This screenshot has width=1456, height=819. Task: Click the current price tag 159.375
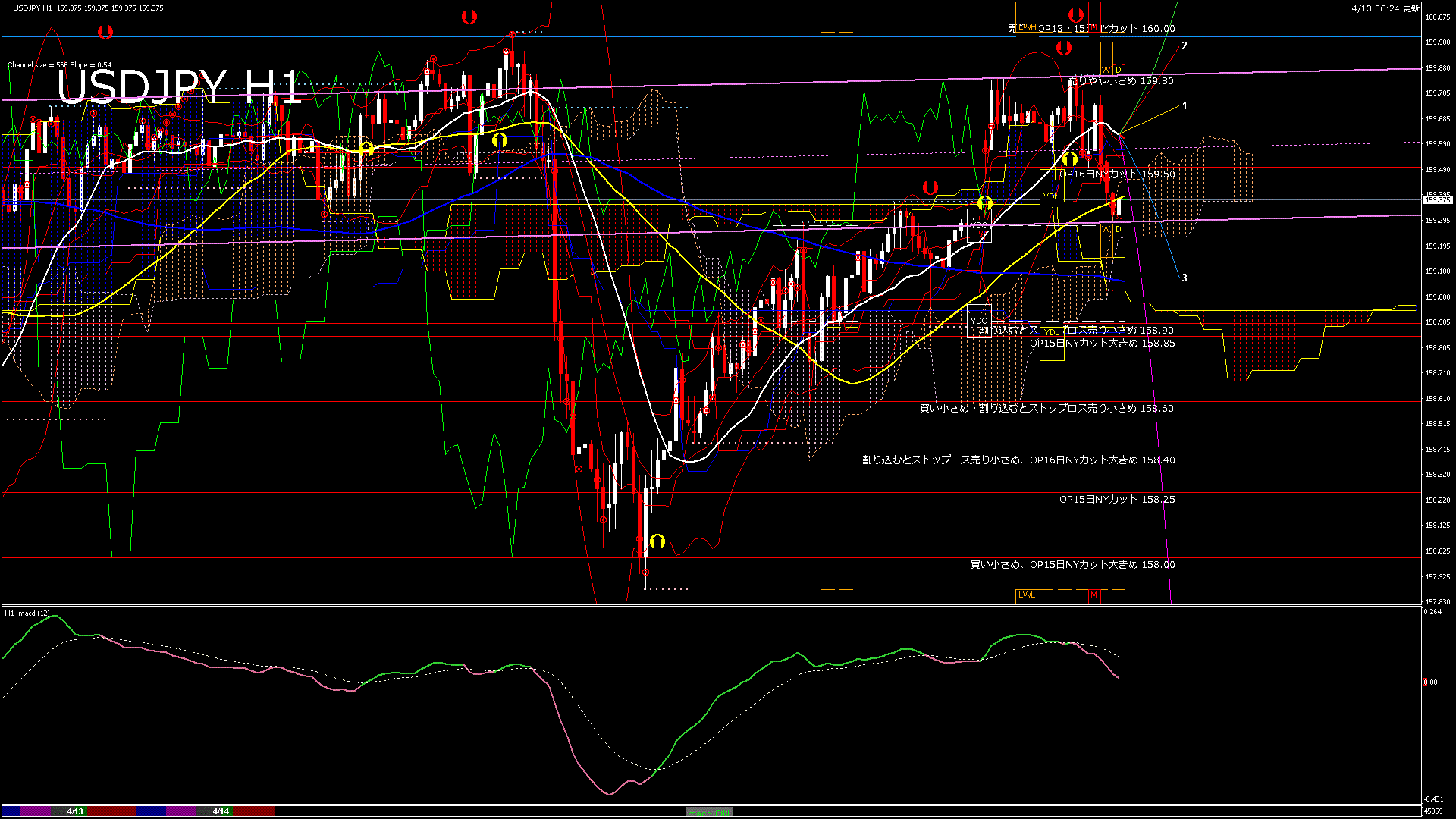coord(1437,200)
